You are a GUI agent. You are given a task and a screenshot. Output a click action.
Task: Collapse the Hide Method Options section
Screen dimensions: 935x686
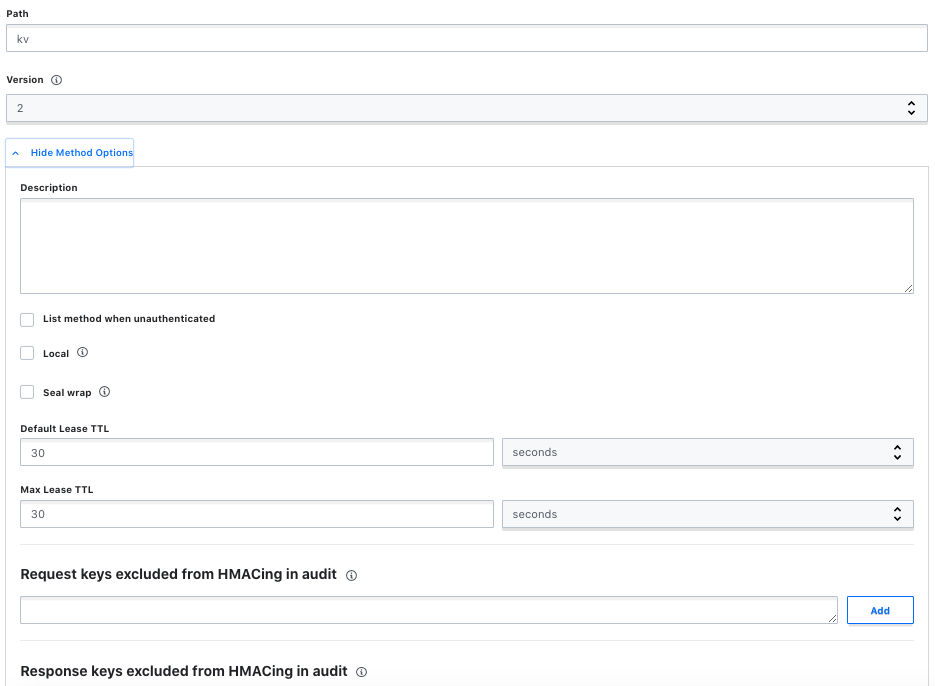tap(70, 153)
